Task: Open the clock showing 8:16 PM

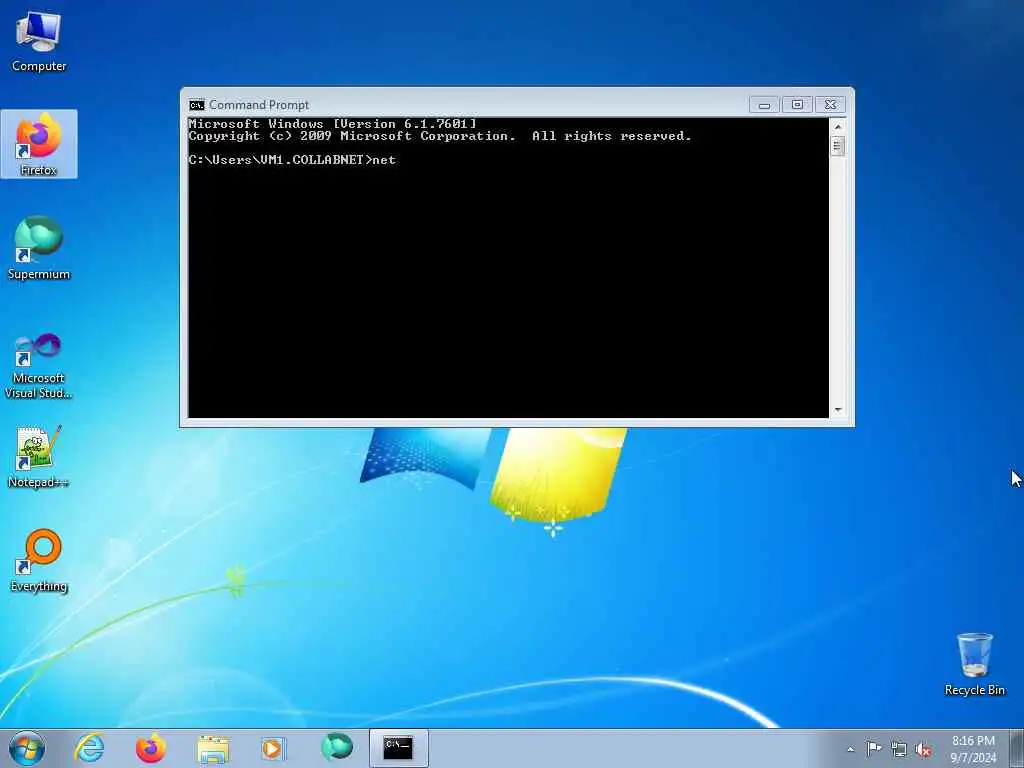Action: click(x=973, y=749)
